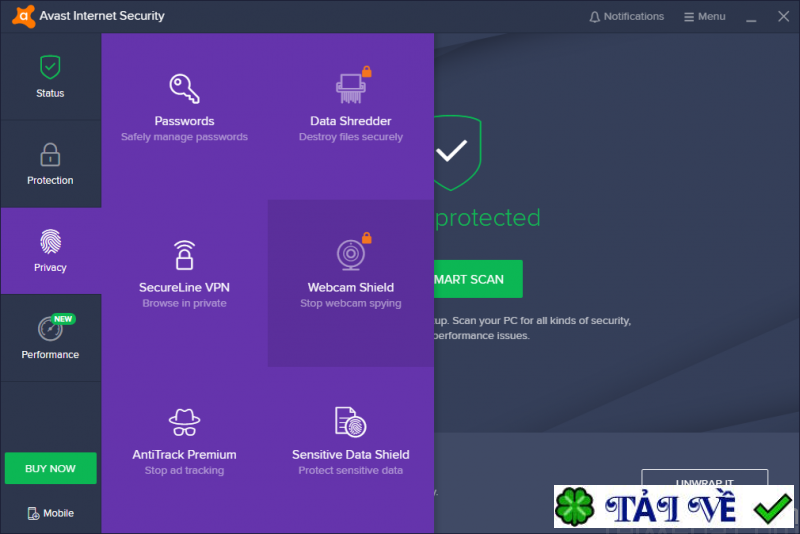
Task: Click the hamburger Menu icon
Action: point(689,17)
